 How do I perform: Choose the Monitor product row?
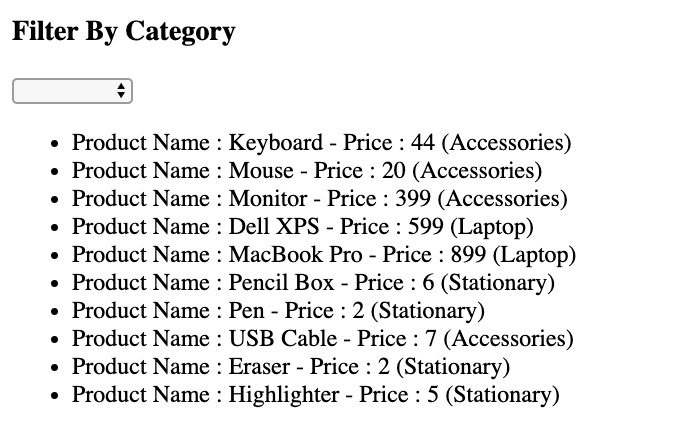coord(319,199)
